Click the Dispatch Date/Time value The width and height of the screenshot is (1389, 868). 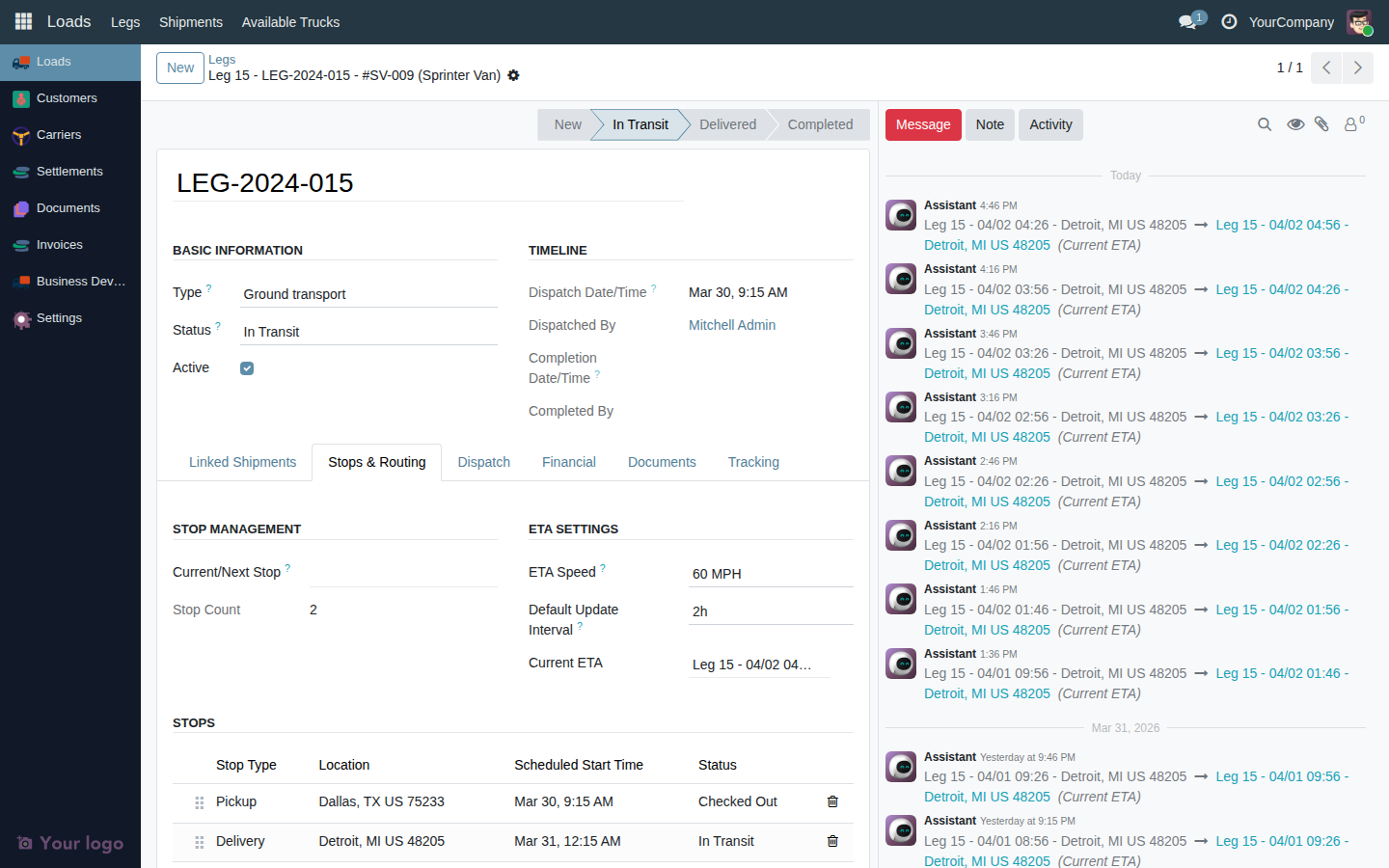point(738,292)
